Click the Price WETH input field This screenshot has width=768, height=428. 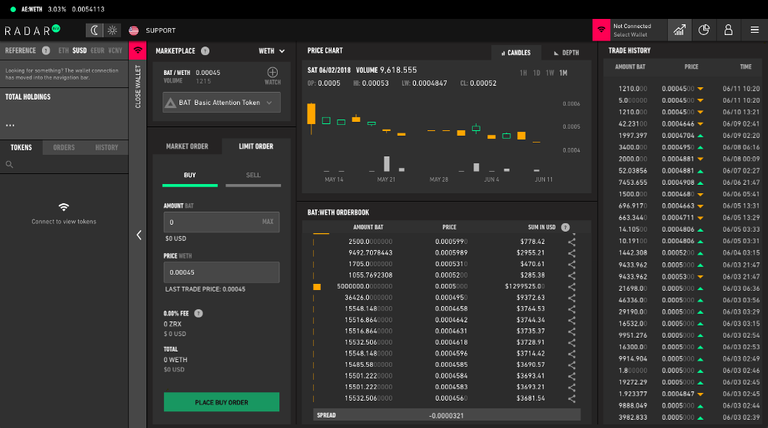[221, 272]
